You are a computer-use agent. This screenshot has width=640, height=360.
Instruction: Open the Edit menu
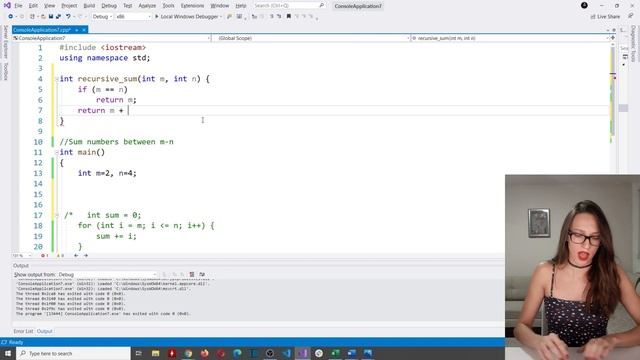pos(33,6)
